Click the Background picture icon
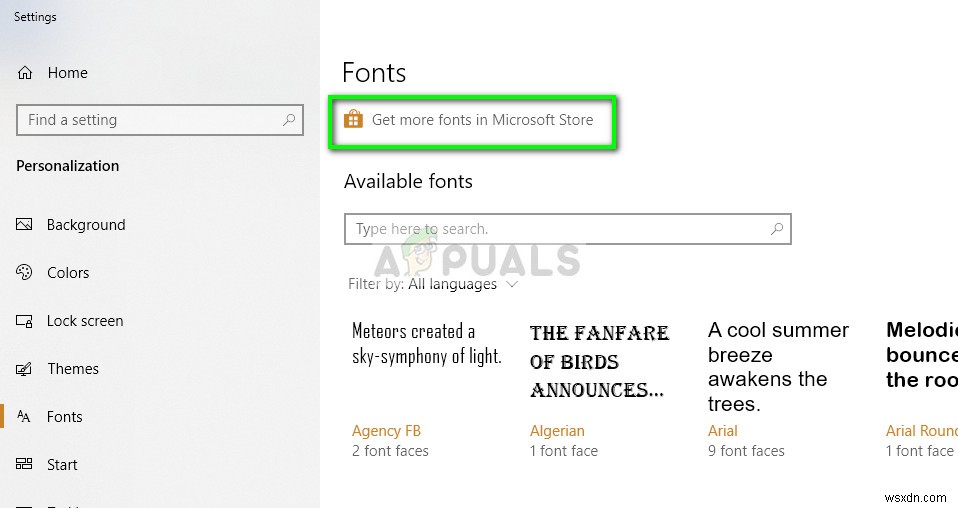 25,225
